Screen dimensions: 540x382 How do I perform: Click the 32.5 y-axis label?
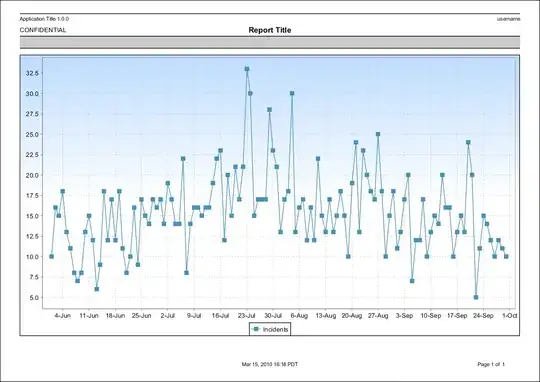coord(32,73)
